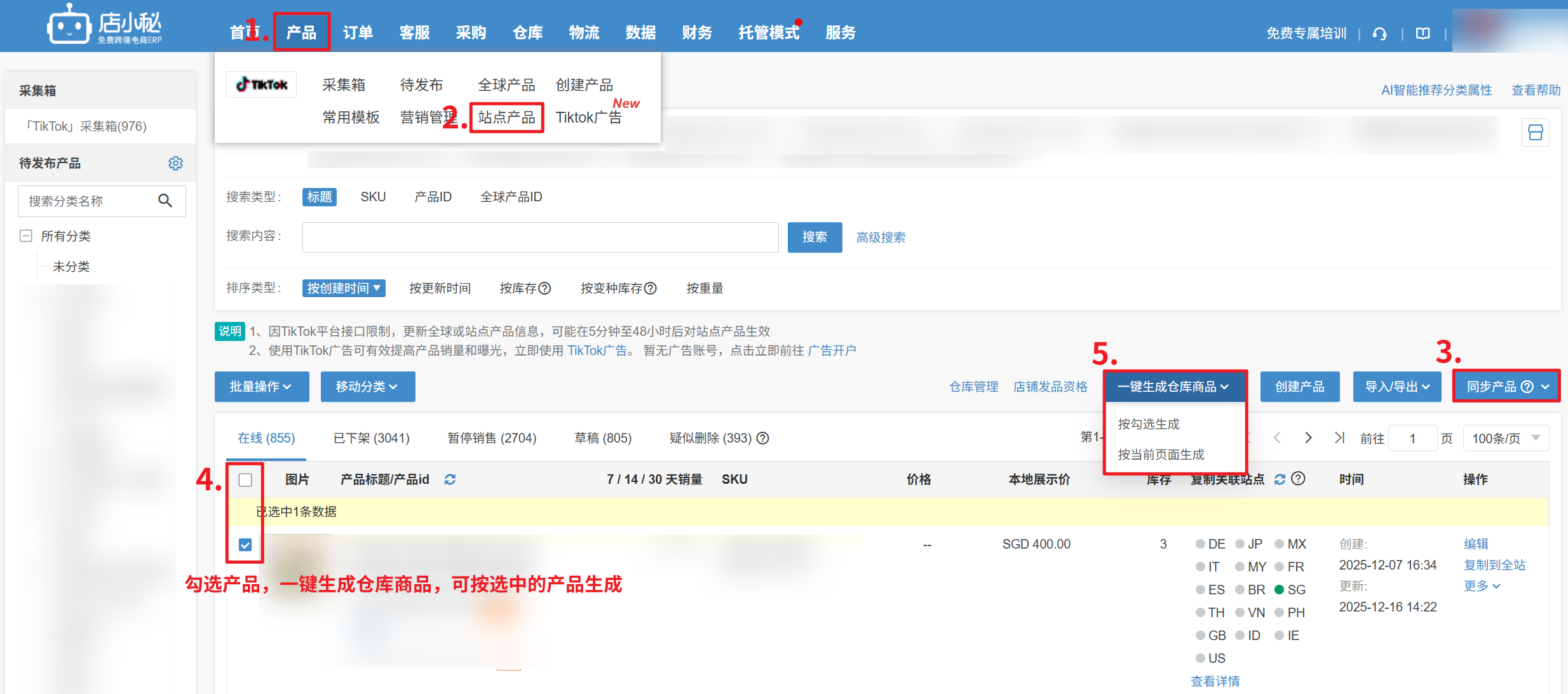Screen dimensions: 1568x694
Task: Toggle the select-all checkbox in table header
Action: point(245,479)
